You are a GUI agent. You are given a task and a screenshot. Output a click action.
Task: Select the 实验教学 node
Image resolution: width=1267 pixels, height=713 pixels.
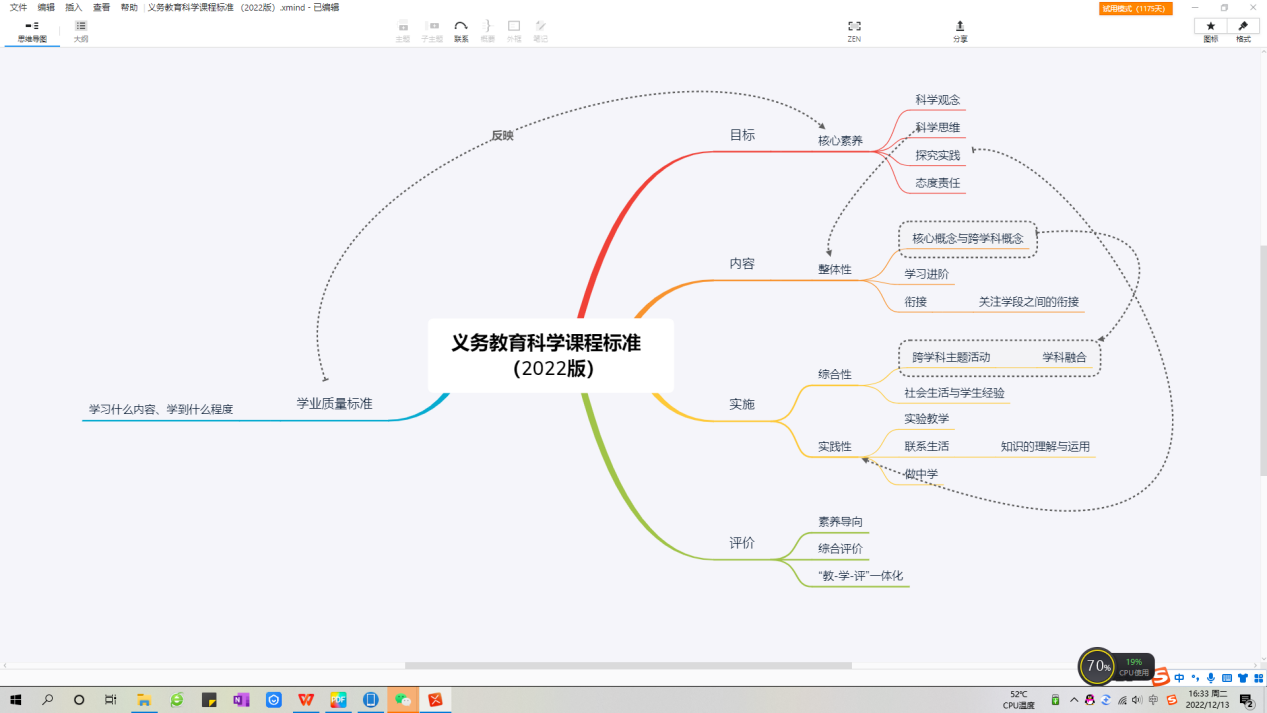click(927, 419)
